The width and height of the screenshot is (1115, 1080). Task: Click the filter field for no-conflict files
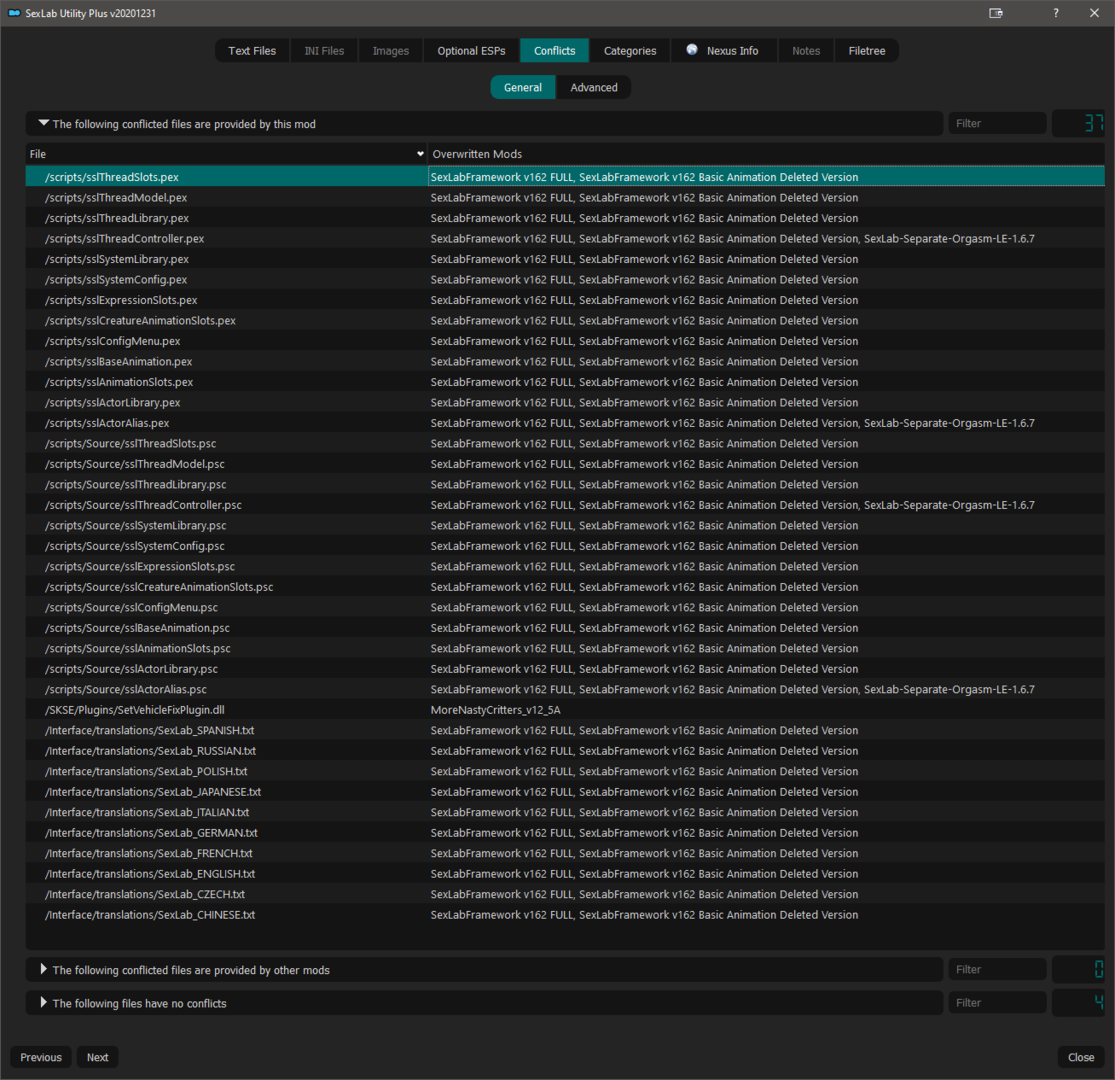coord(997,1003)
